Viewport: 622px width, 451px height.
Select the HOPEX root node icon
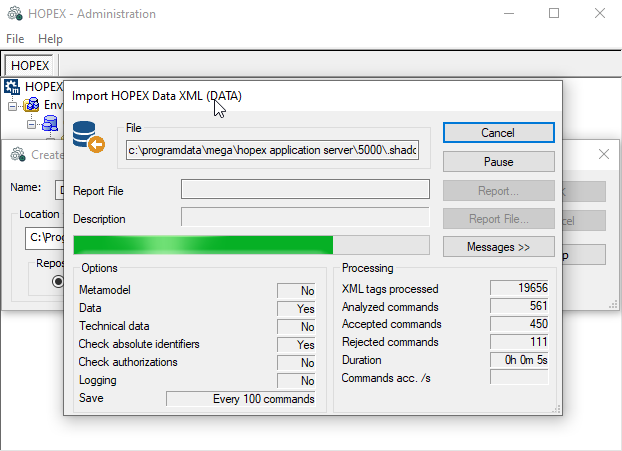(13, 88)
